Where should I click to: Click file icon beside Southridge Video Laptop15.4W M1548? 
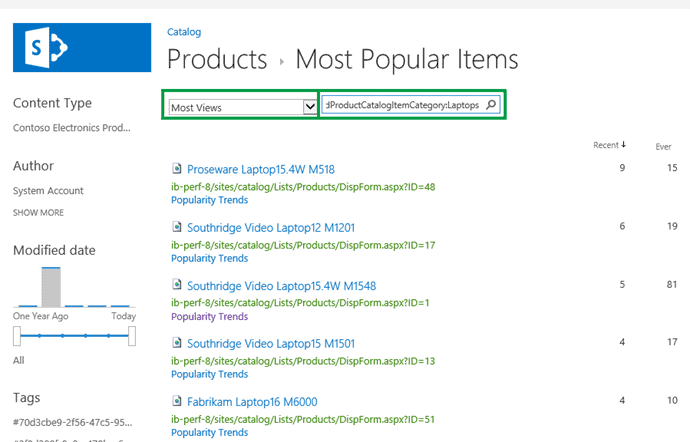point(177,285)
